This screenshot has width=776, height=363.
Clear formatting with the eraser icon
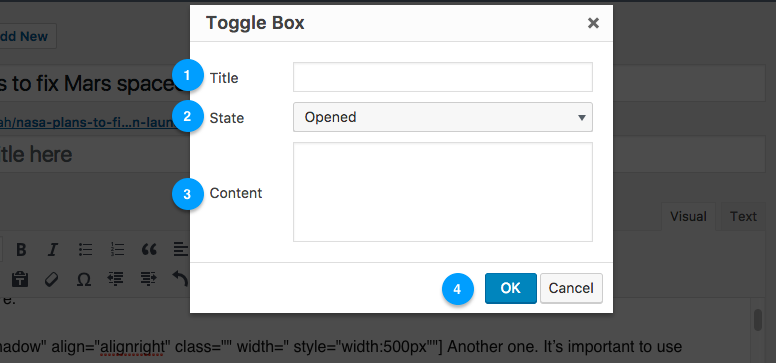coord(51,279)
